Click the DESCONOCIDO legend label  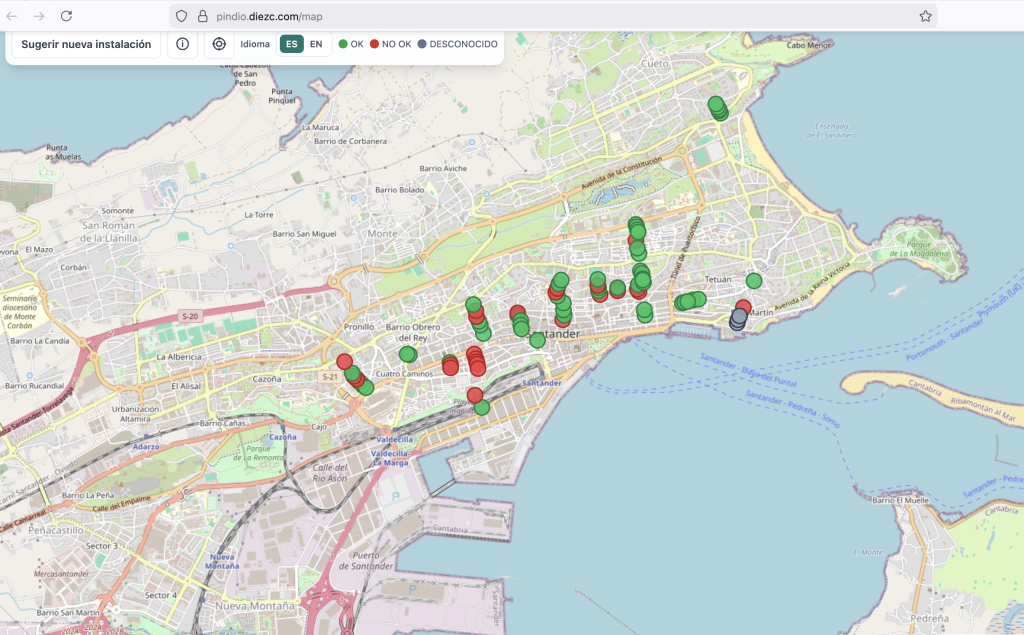coord(463,44)
